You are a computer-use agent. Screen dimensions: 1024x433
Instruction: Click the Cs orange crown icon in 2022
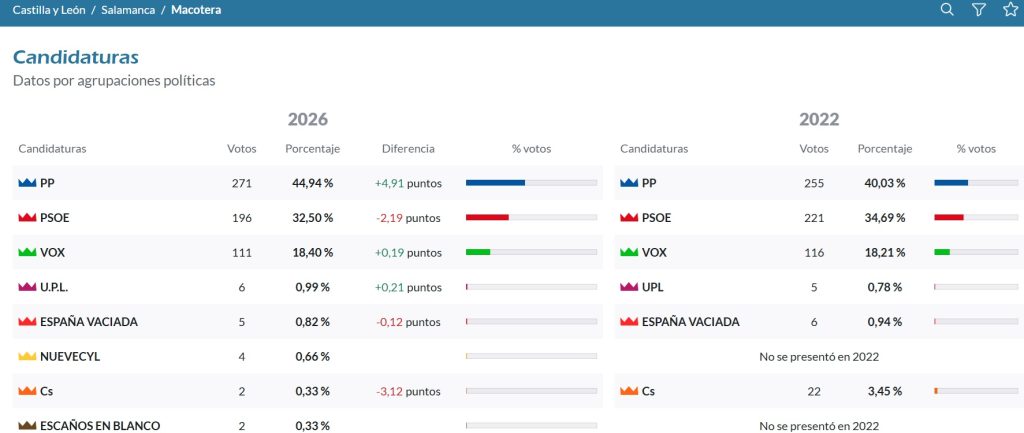(x=629, y=391)
